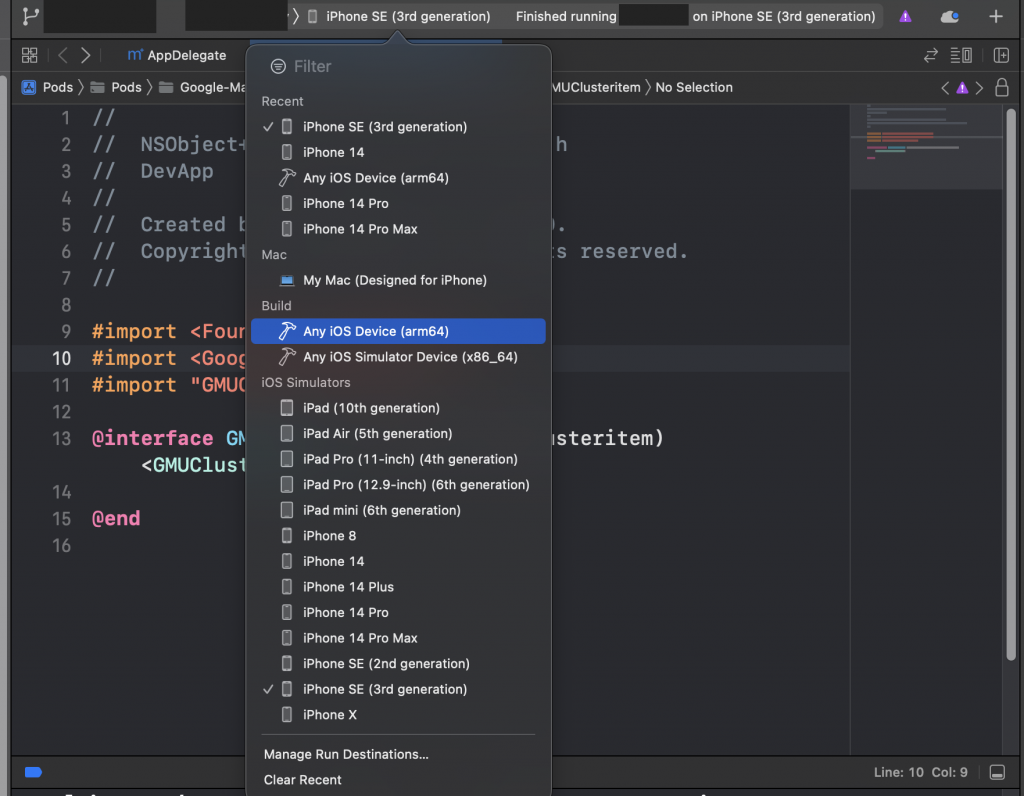Click the Filter field in the destination popup
This screenshot has width=1024, height=796.
(400, 66)
